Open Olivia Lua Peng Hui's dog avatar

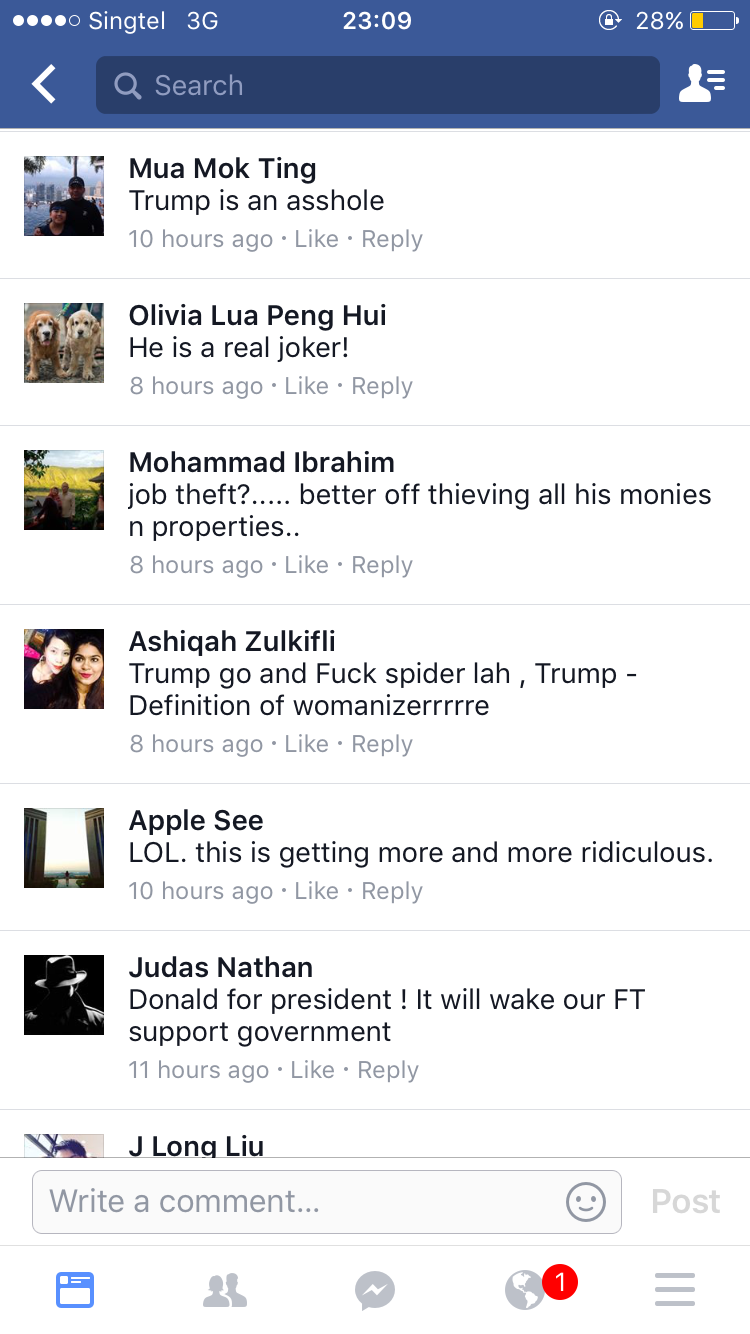tap(64, 343)
